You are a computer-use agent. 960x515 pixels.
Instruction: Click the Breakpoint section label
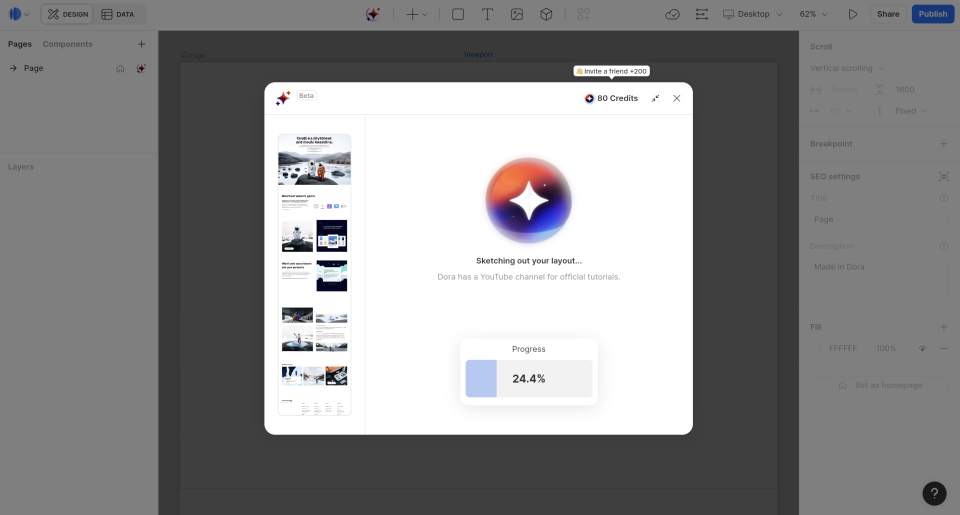pos(831,144)
